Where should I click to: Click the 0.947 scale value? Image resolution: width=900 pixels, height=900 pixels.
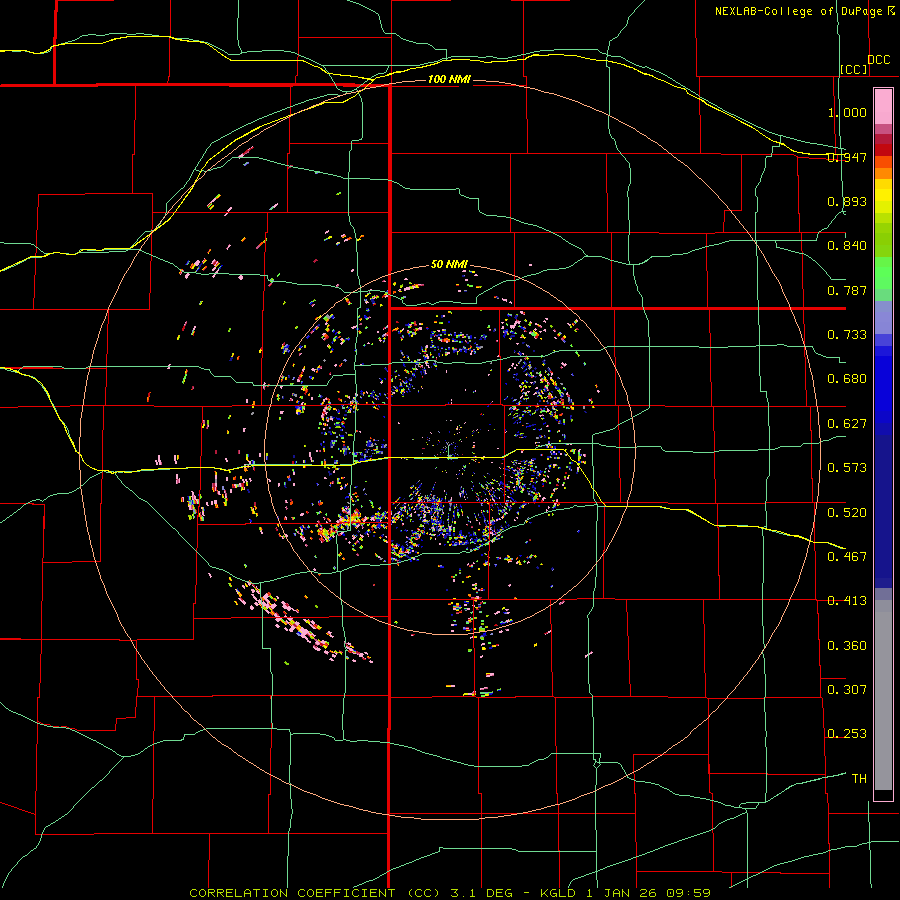click(x=847, y=157)
